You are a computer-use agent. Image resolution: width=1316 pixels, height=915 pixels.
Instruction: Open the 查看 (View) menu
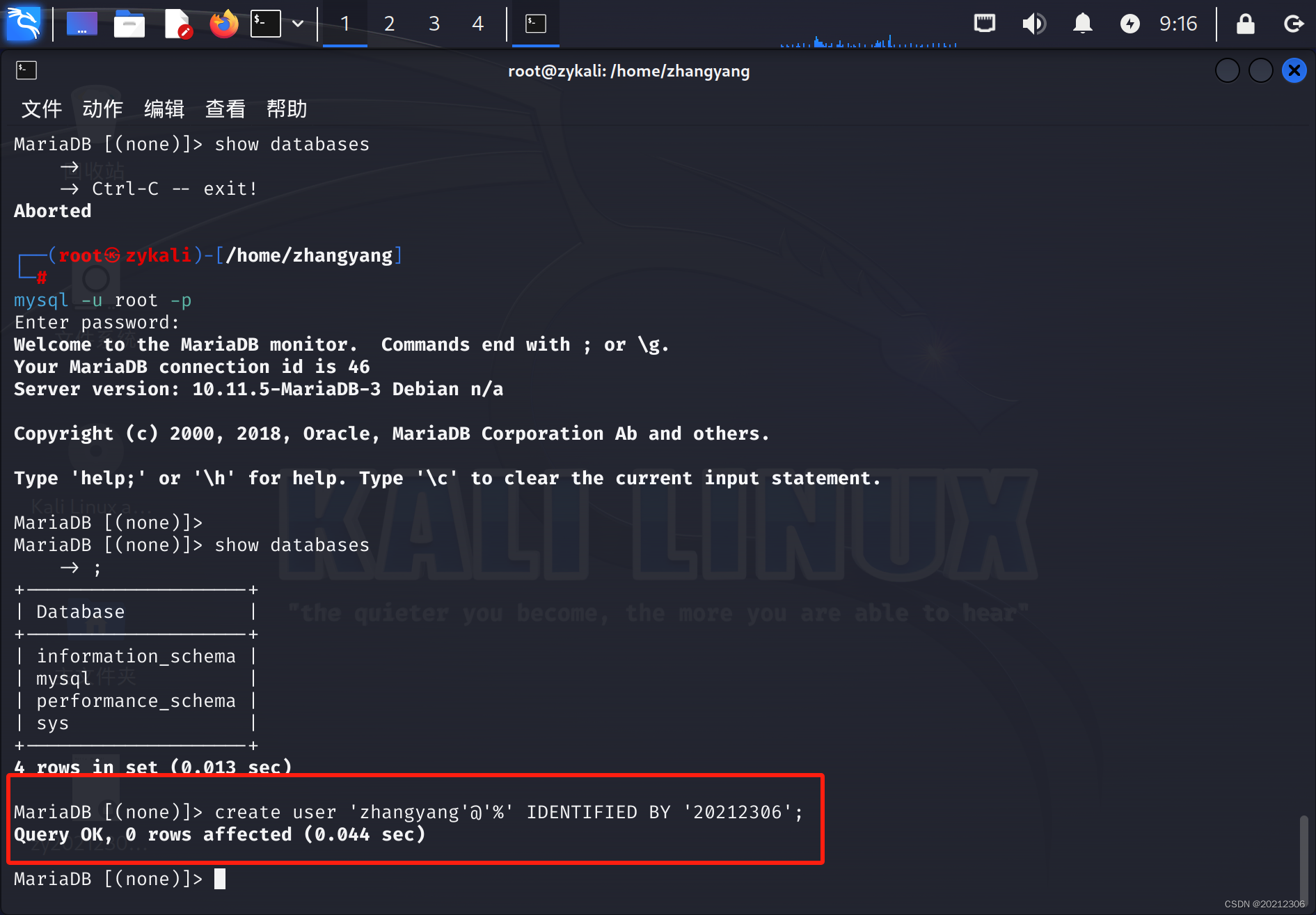[225, 109]
